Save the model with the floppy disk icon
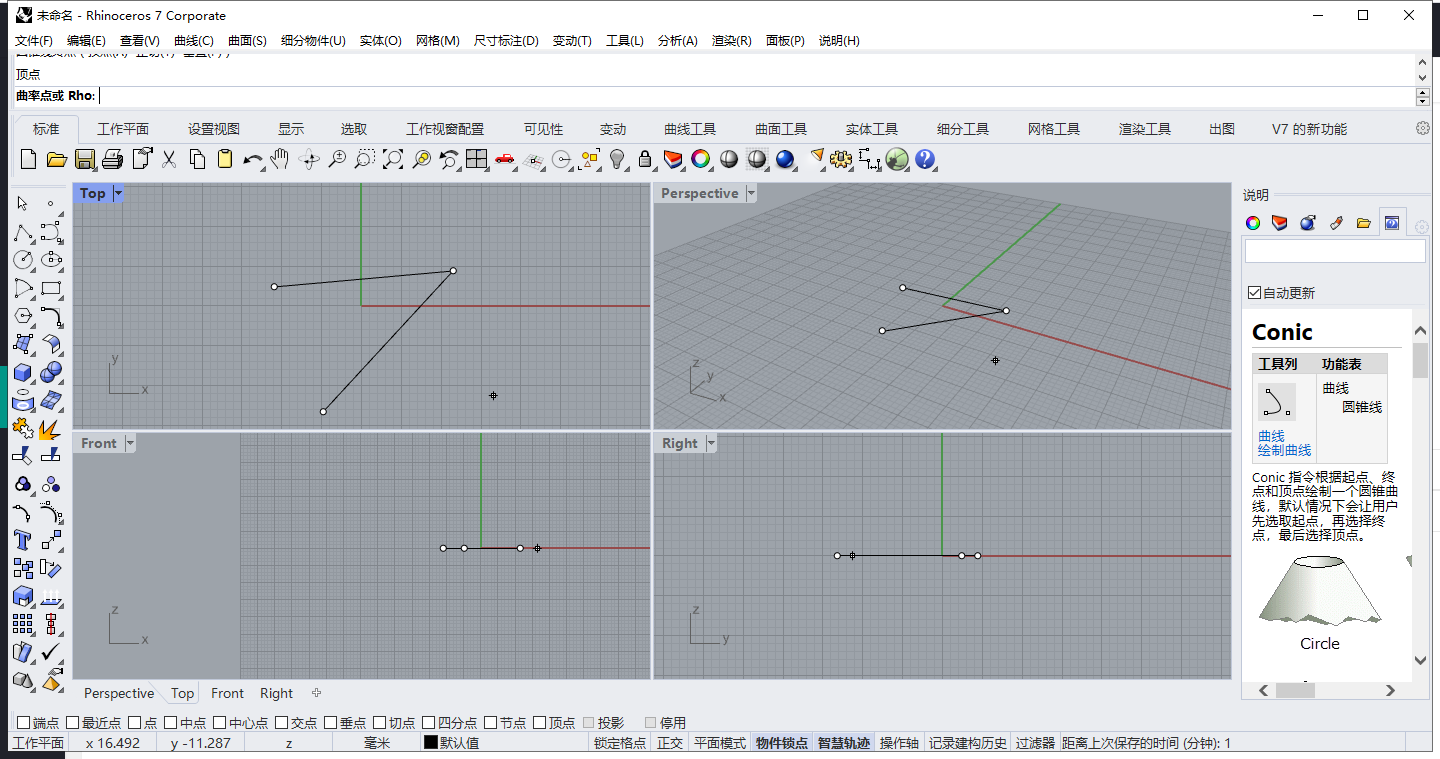The height and width of the screenshot is (759, 1440). point(84,159)
